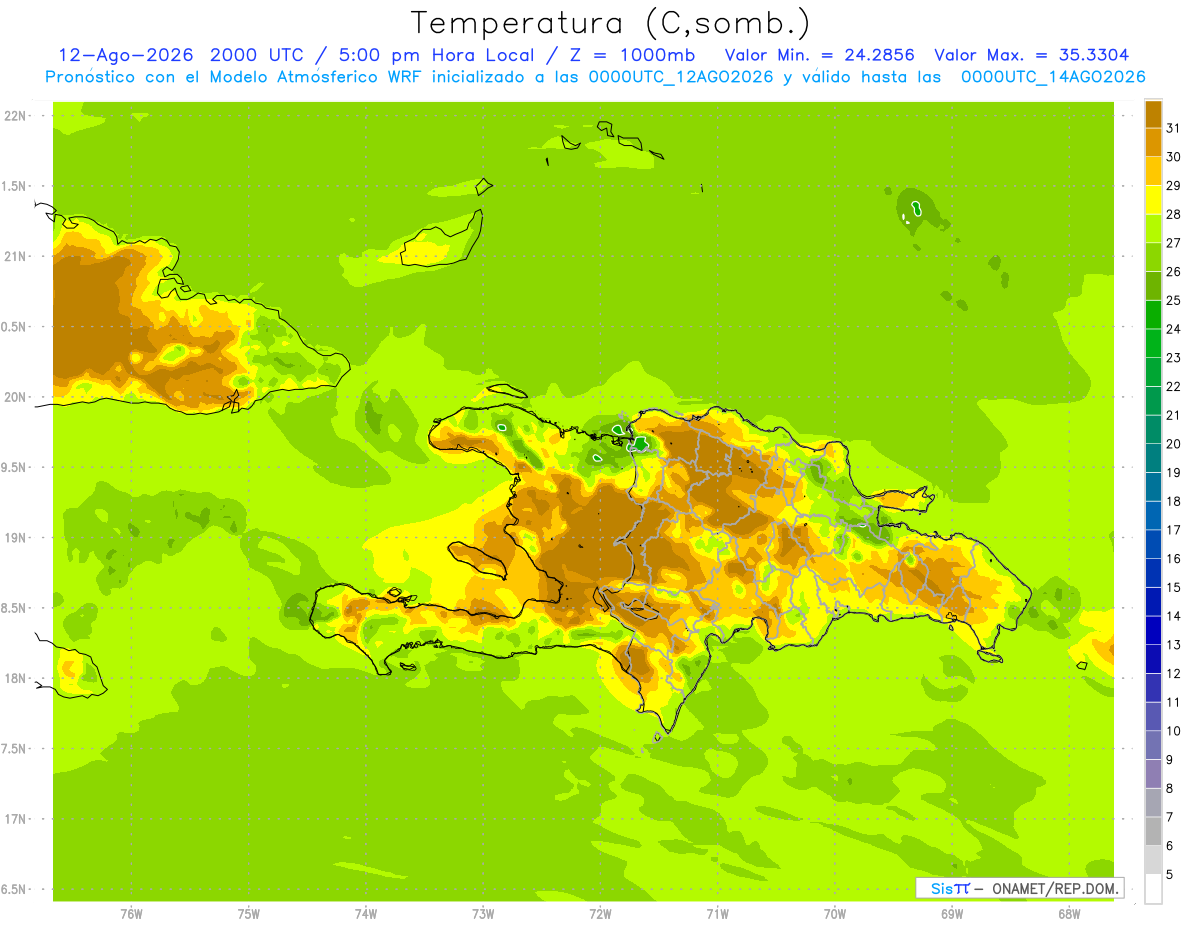The width and height of the screenshot is (1200, 927).
Task: Click color scale label '16'
Action: [1174, 558]
